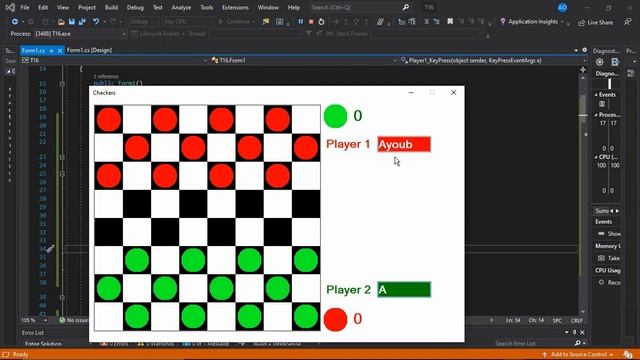Click the feedback icon beside Live Share

click(627, 22)
